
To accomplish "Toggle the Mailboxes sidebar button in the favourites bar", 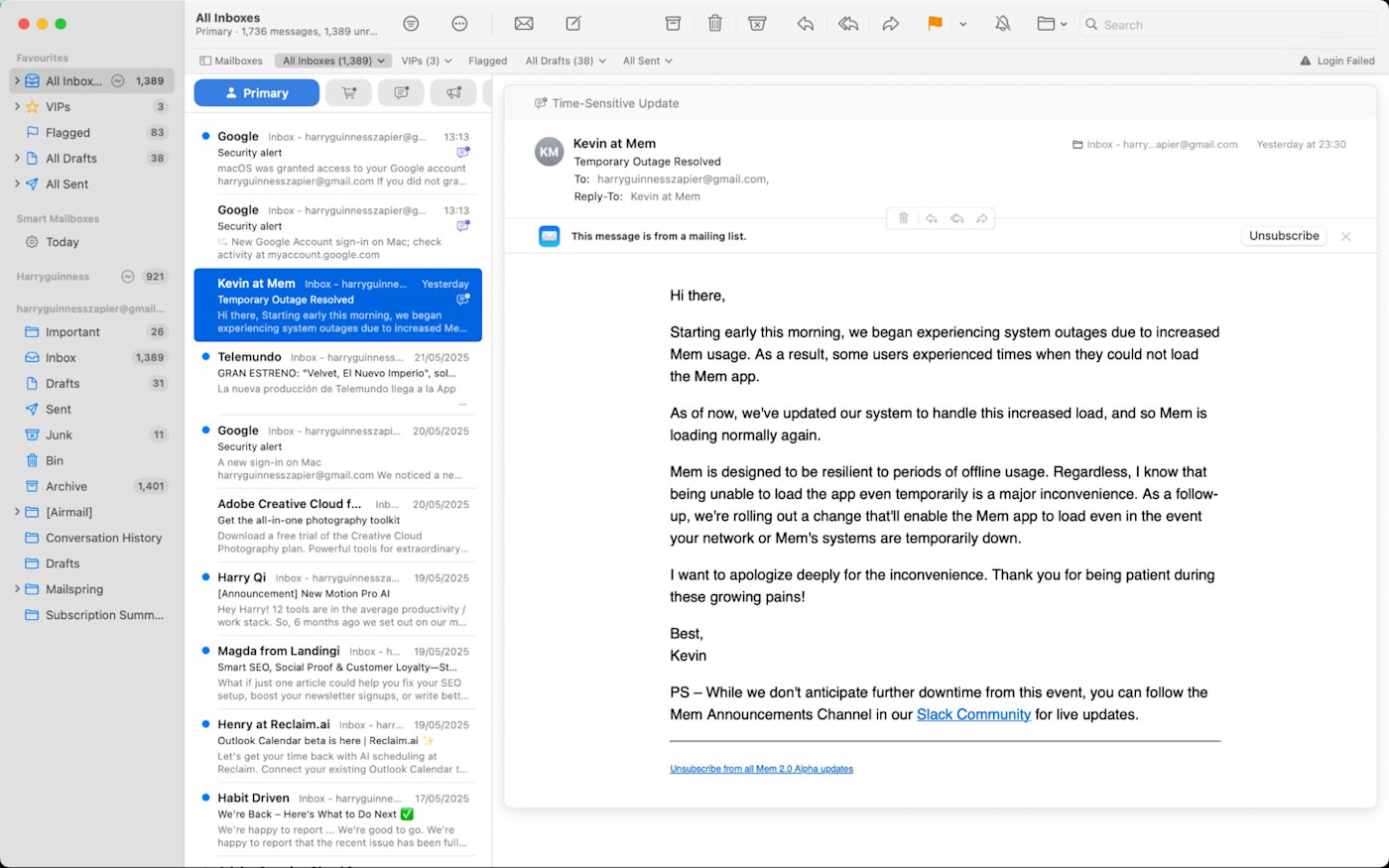I will 231,61.
